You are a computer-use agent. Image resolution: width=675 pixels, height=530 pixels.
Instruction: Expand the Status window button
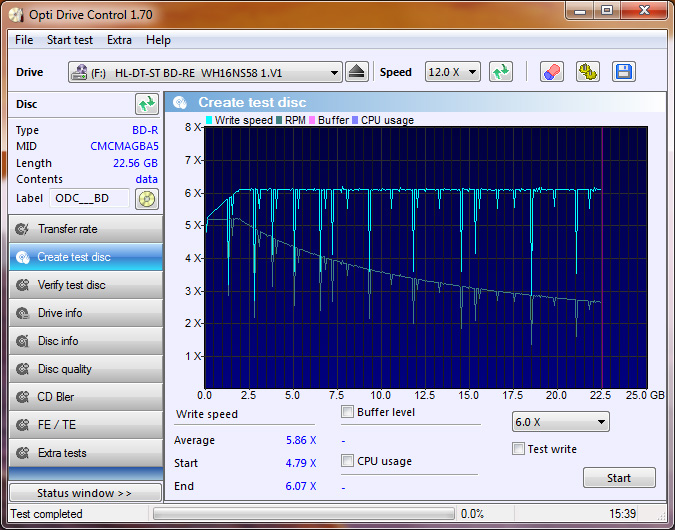pyautogui.click(x=85, y=493)
